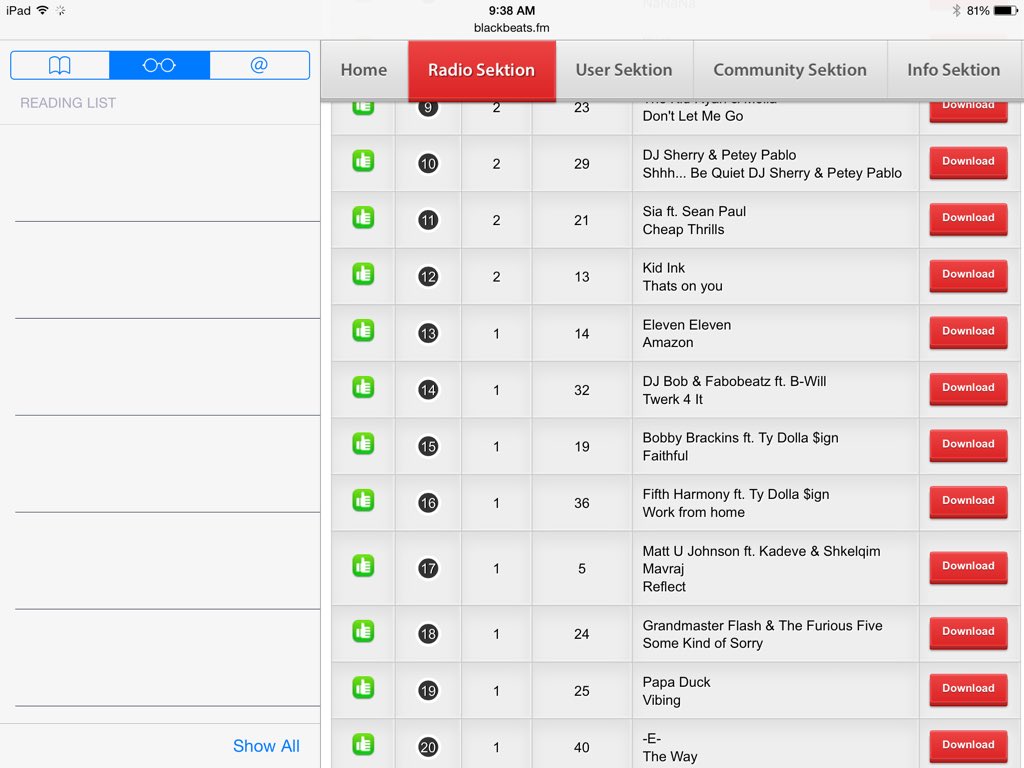Viewport: 1024px width, 768px height.
Task: Download Cheap Thrills by Sia
Action: point(968,218)
